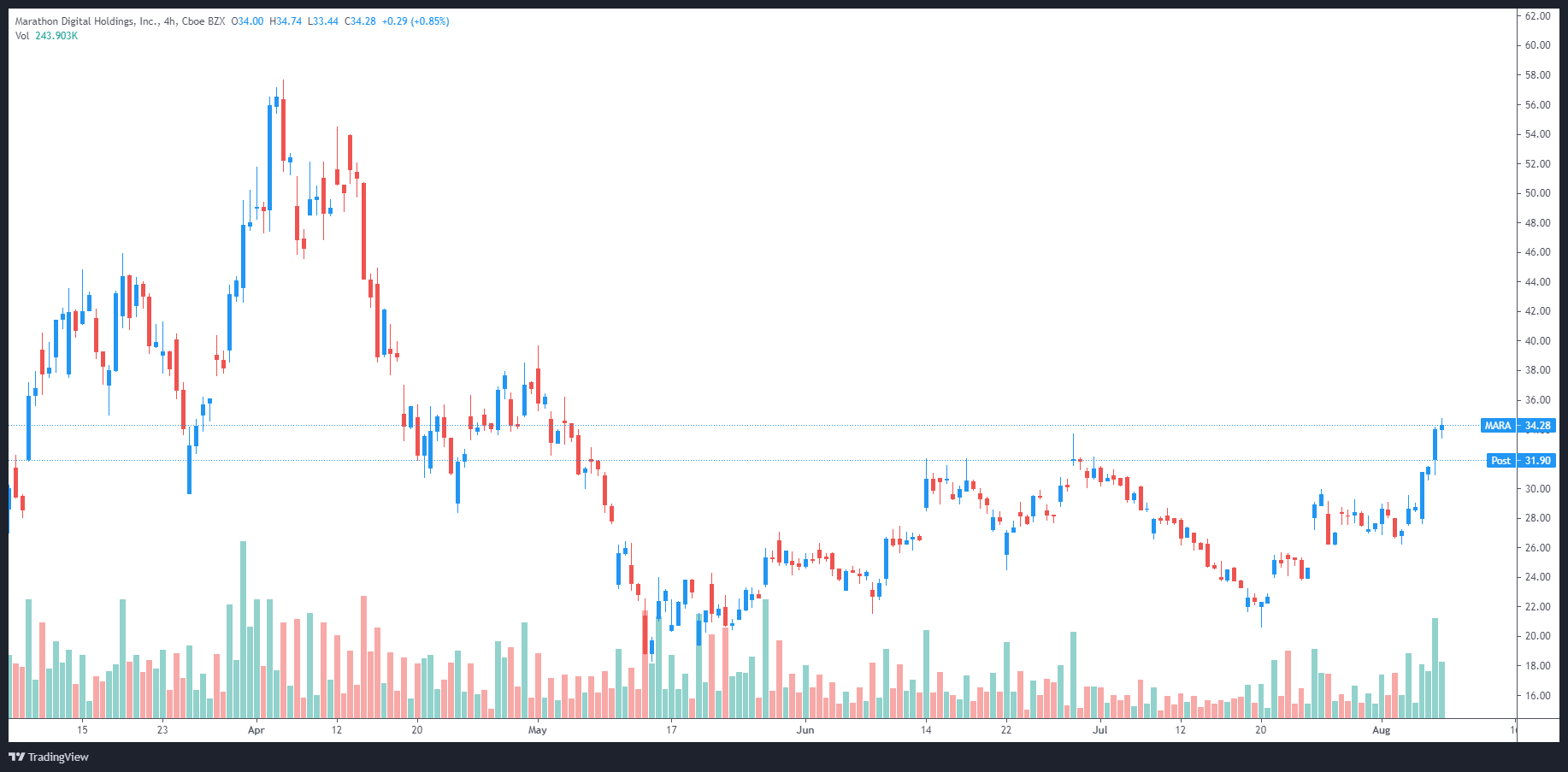This screenshot has width=1568, height=772.
Task: Click the 62.00 price scale label
Action: coord(1537,16)
